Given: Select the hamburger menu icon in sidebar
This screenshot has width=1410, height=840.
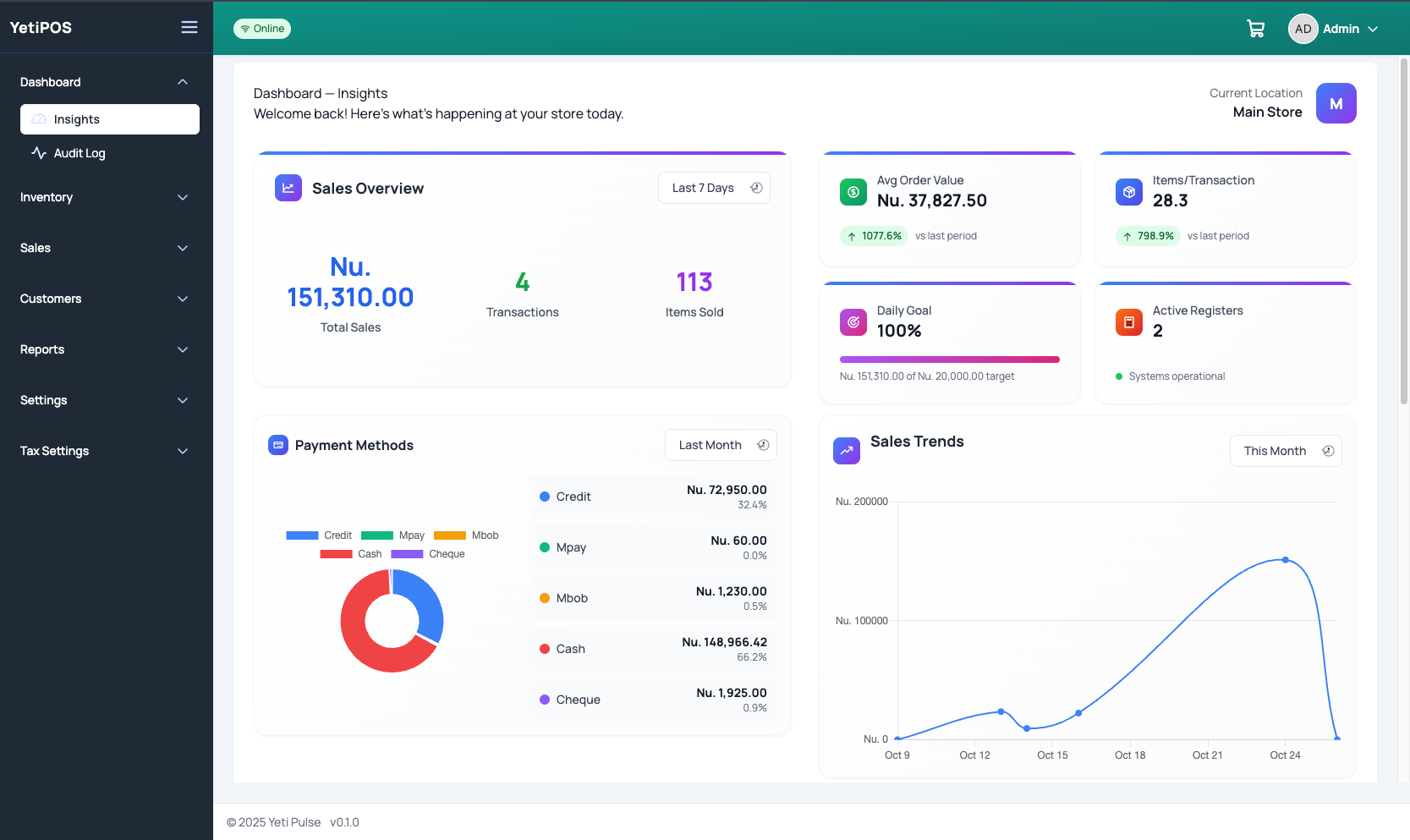Looking at the screenshot, I should coord(189,26).
